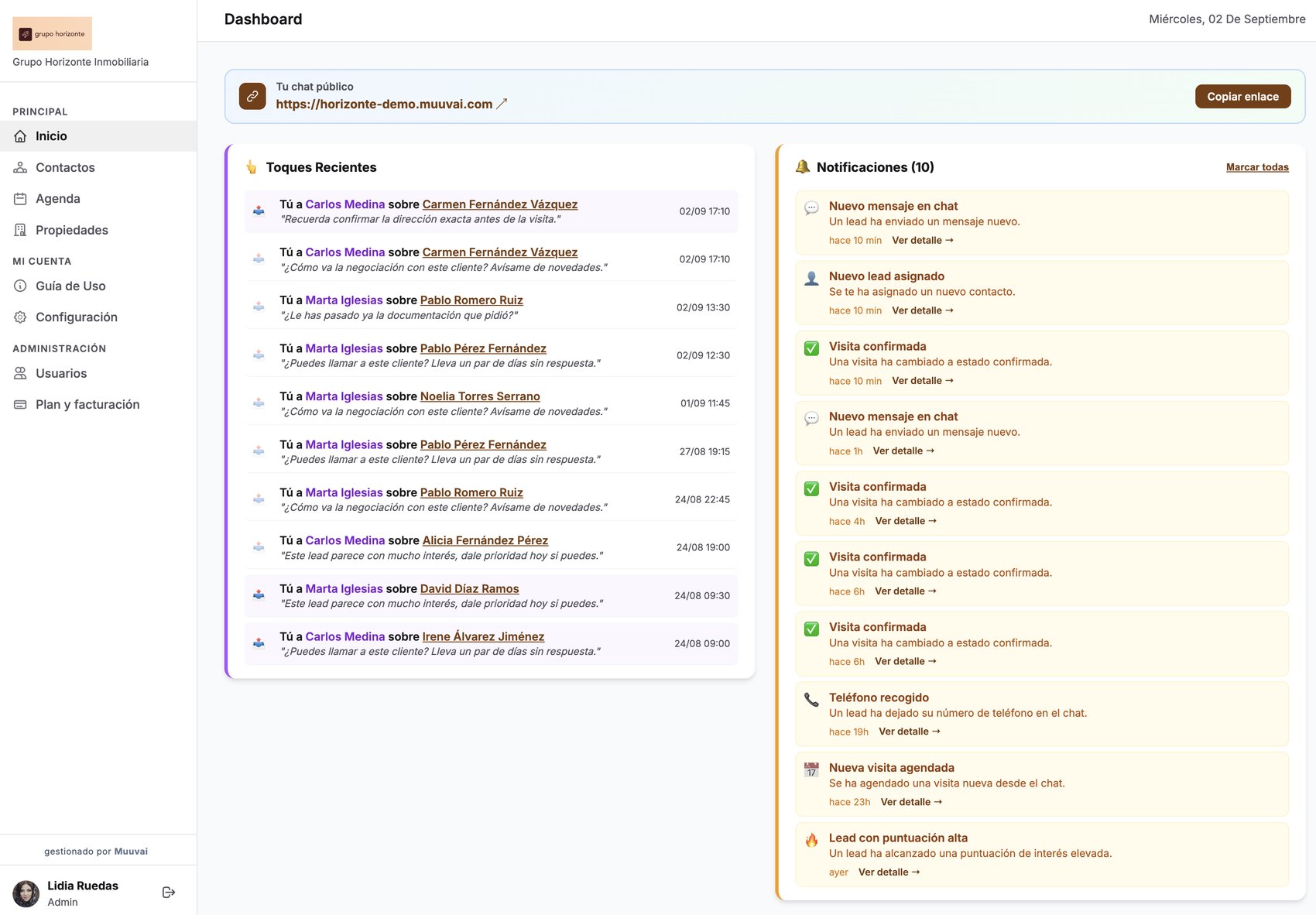Click Lidia Ruedas profile avatar

[x=26, y=893]
